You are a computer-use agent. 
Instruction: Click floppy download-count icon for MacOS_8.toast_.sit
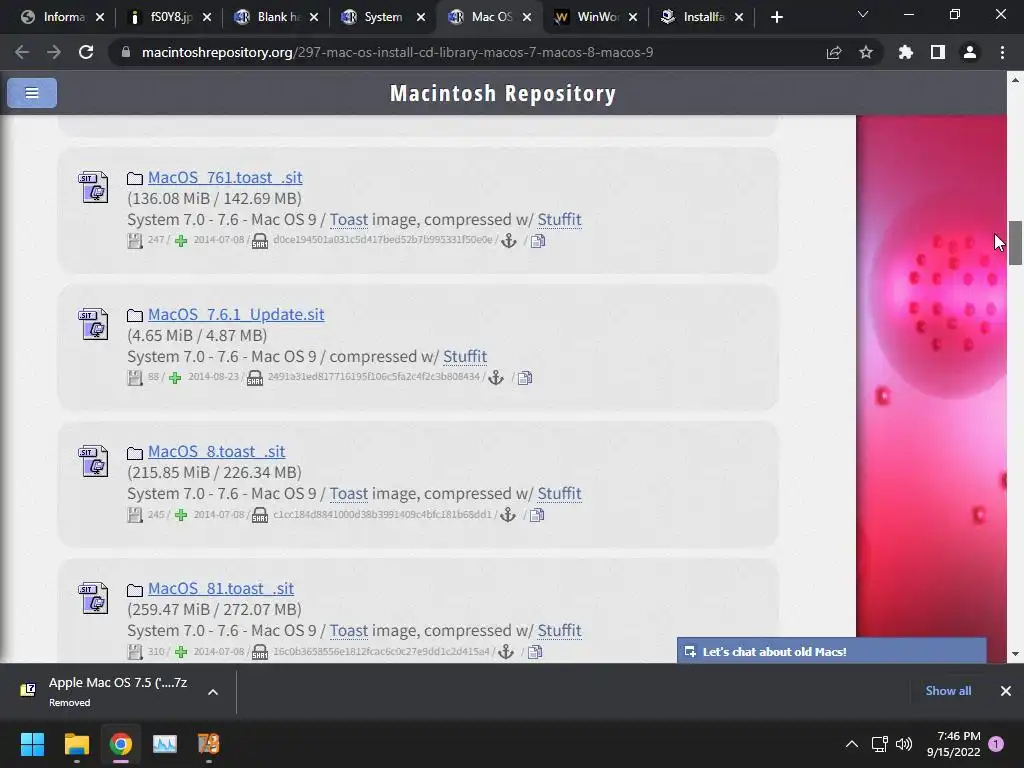click(x=135, y=515)
